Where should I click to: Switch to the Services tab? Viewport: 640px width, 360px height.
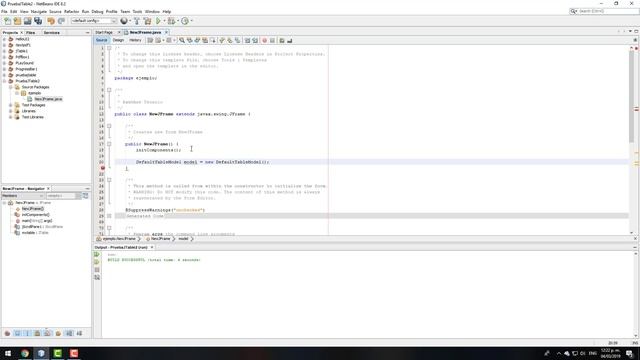pos(52,33)
